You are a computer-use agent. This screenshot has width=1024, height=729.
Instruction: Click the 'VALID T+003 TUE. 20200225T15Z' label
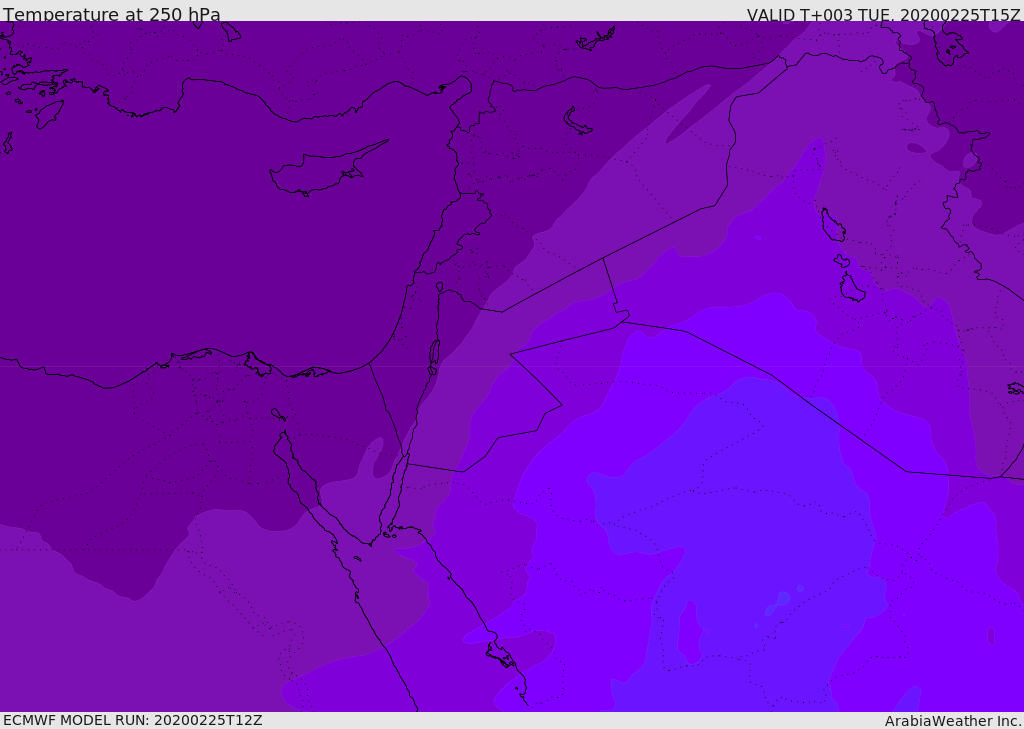pyautogui.click(x=884, y=14)
